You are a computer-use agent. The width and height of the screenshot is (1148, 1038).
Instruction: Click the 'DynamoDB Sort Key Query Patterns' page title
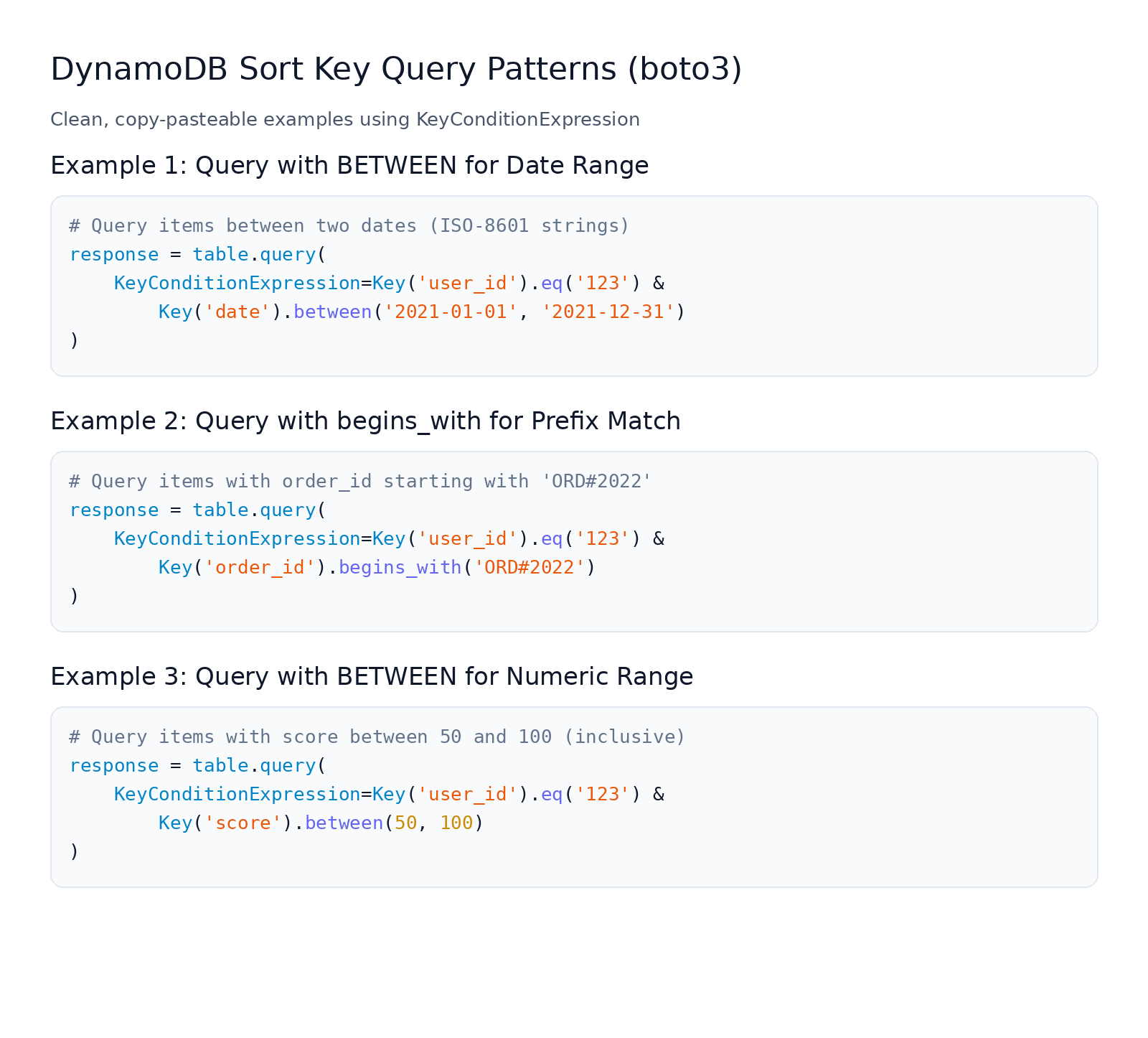coord(396,70)
